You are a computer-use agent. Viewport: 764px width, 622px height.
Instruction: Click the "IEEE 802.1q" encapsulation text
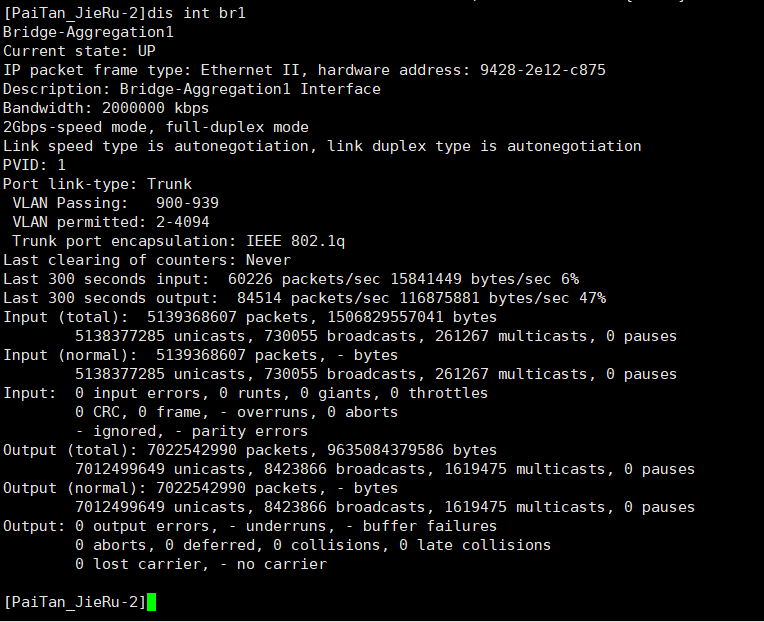[295, 241]
